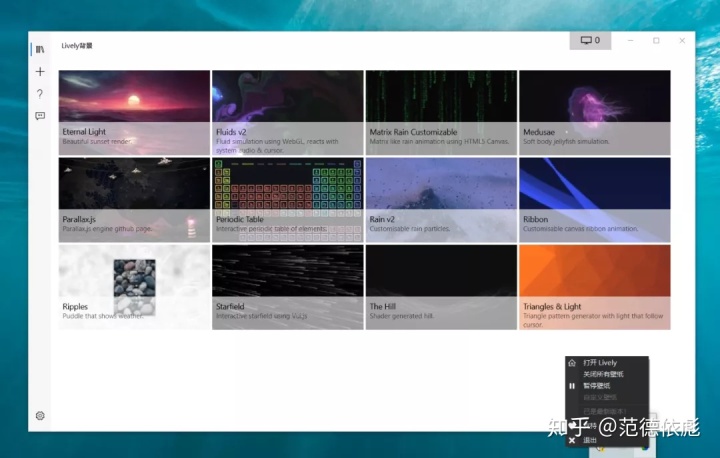This screenshot has width=720, height=458.
Task: Click the X icon beside 退出
Action: click(x=572, y=441)
